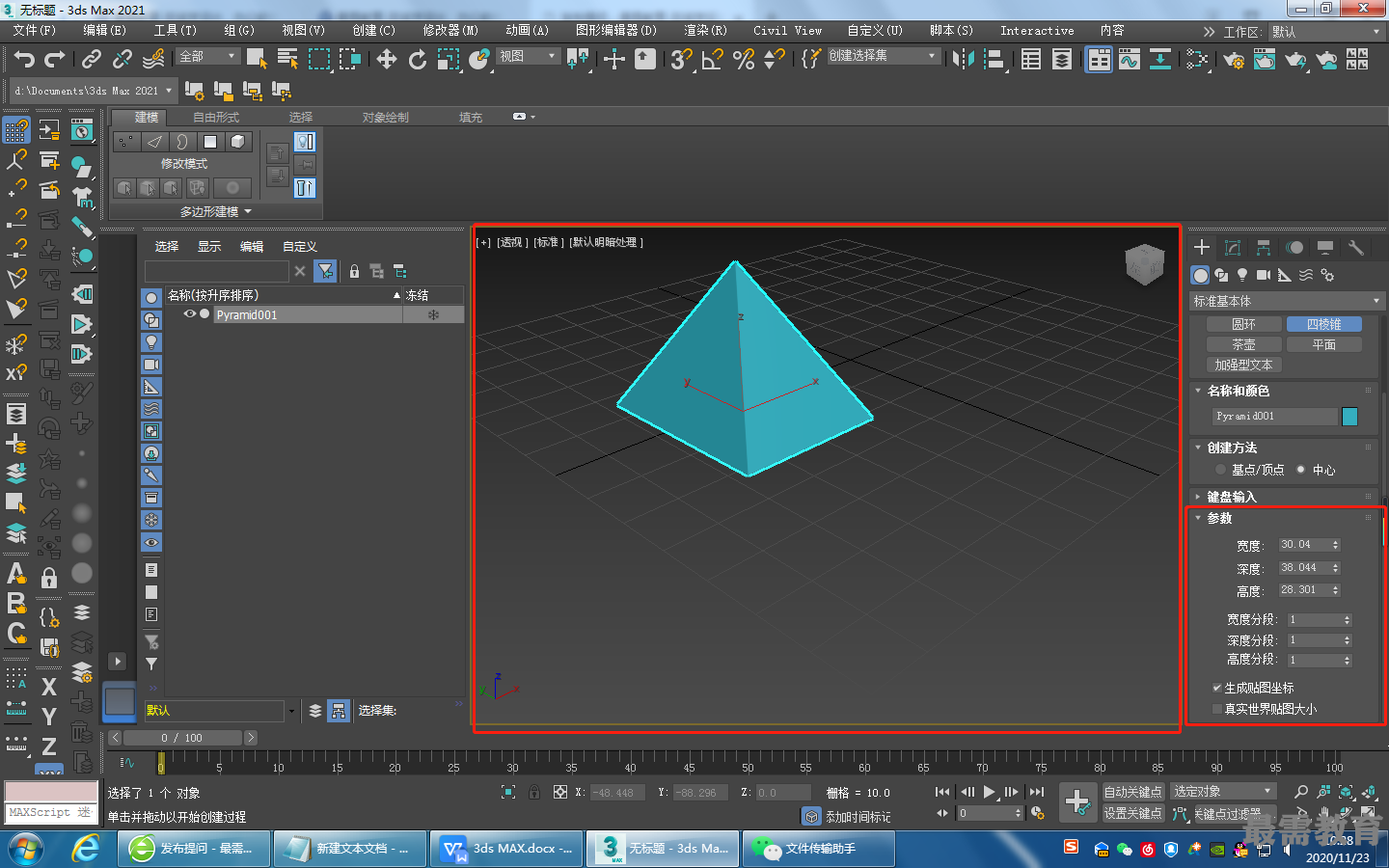This screenshot has height=868, width=1389.
Task: Toggle the 3D Snaps button
Action: (681, 60)
